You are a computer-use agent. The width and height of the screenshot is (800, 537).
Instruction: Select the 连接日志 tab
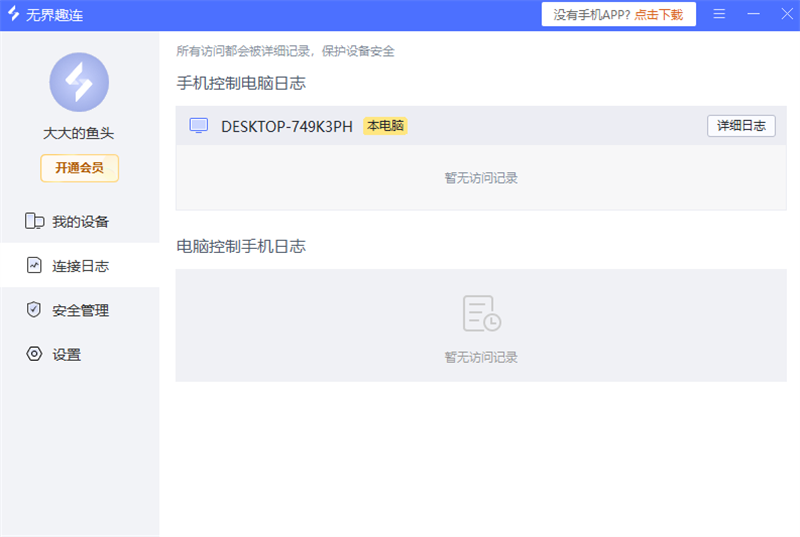(x=80, y=265)
